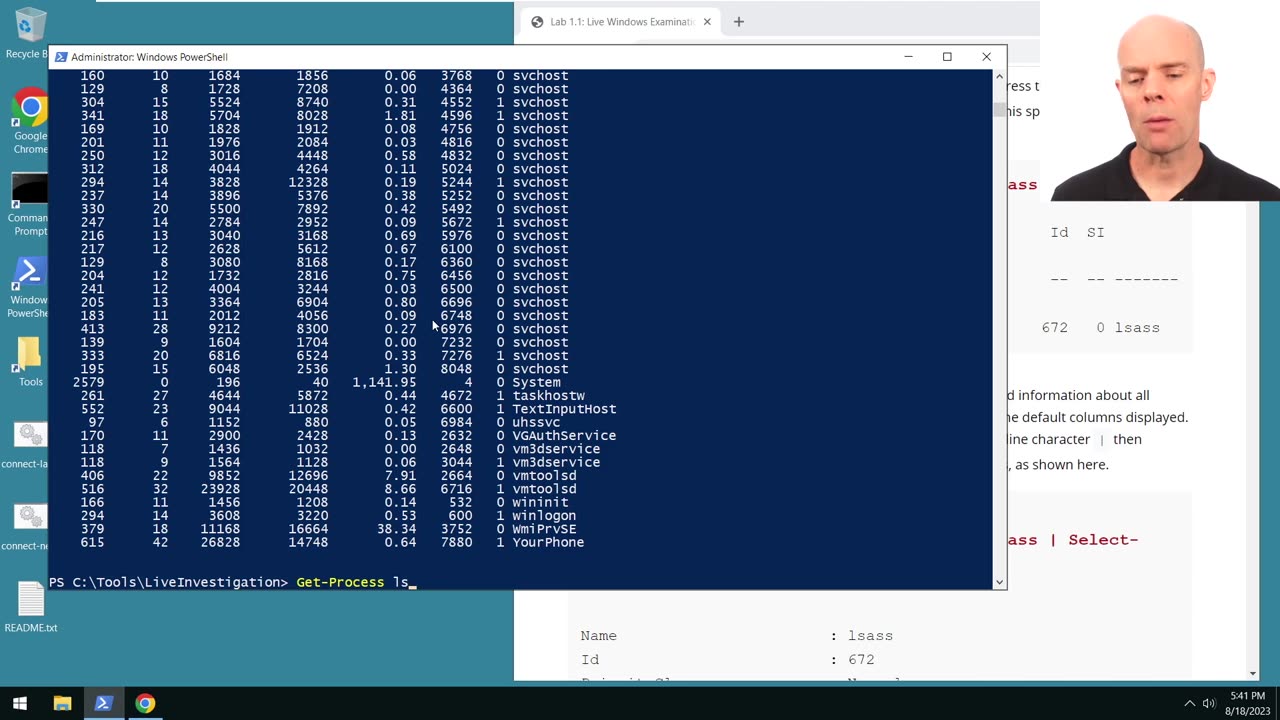Click the PowerShell prompt path C:\Tools\LiveInvestigation

(177, 582)
